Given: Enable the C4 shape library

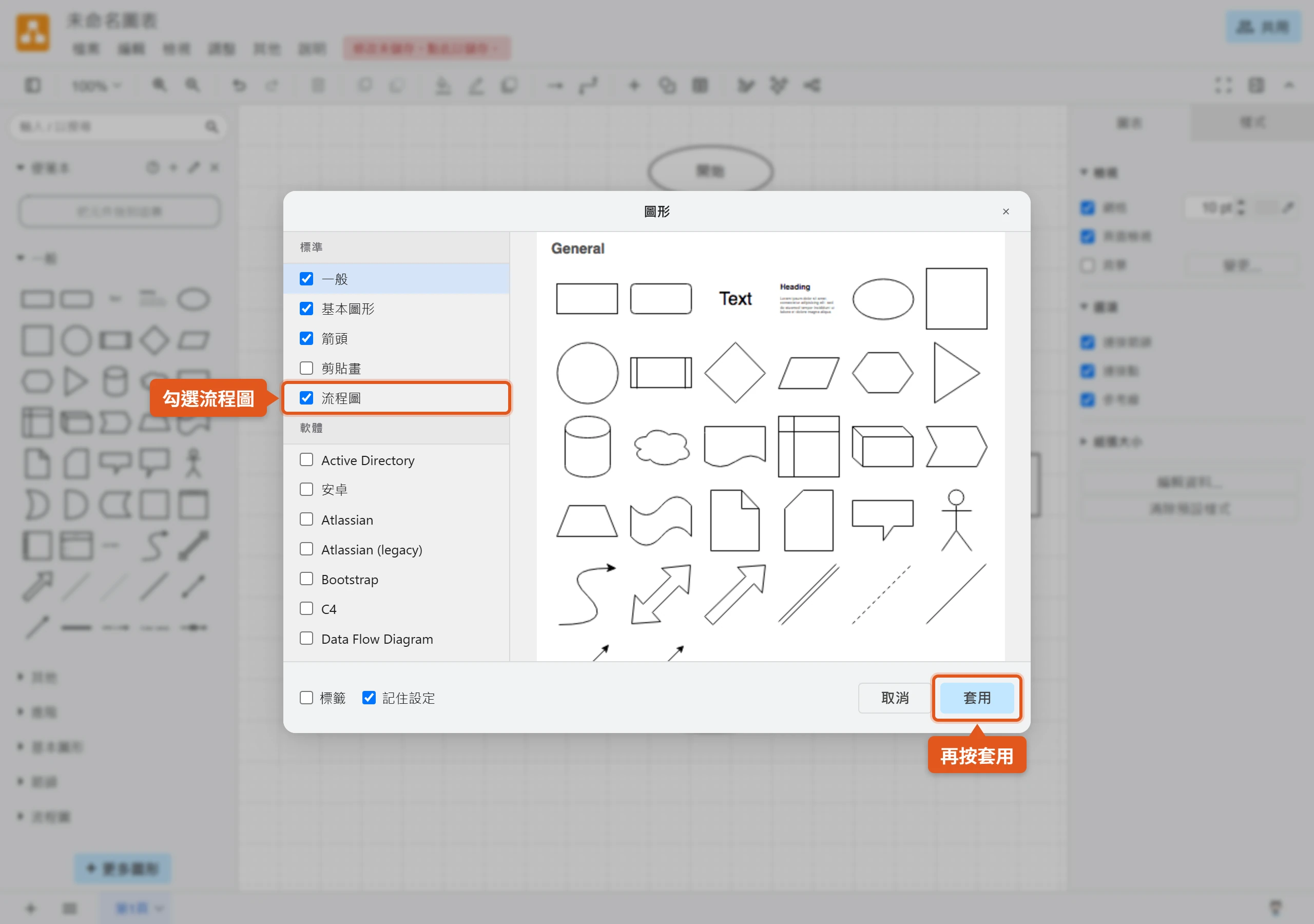Looking at the screenshot, I should tap(306, 609).
